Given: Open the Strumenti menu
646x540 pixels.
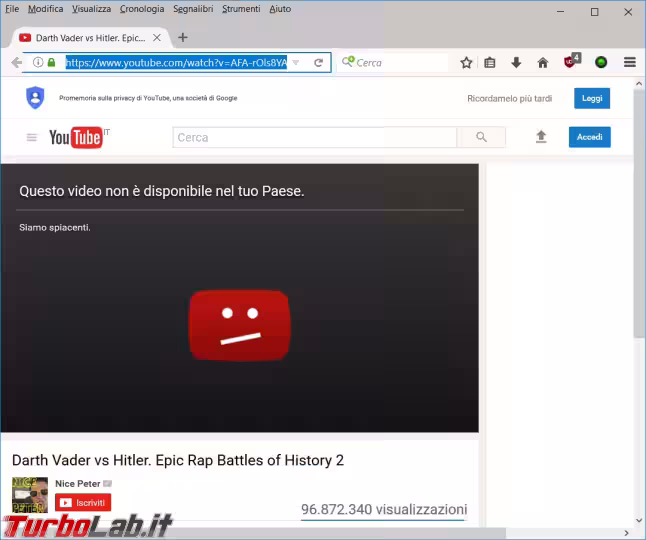Looking at the screenshot, I should click(241, 9).
